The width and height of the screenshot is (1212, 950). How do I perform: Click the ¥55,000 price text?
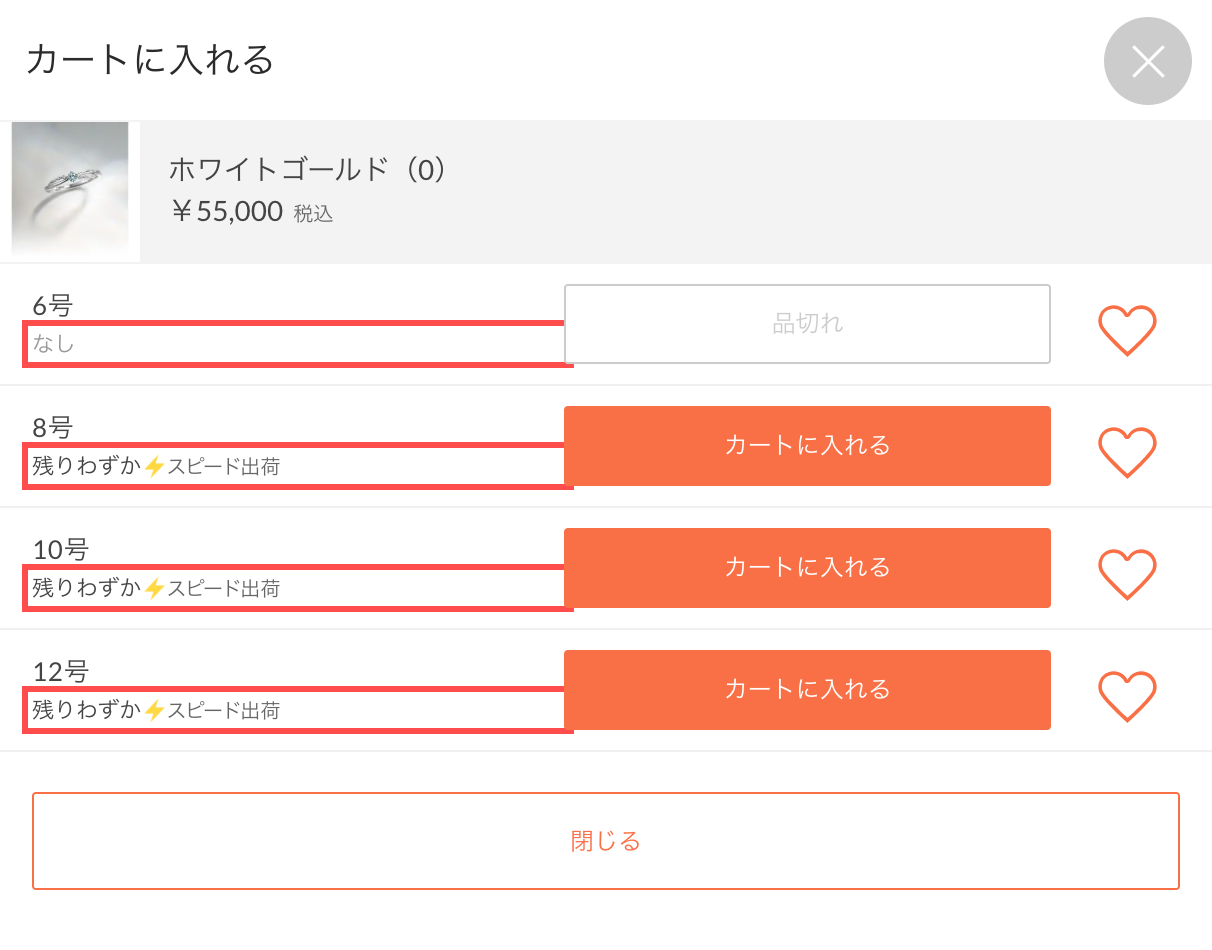coord(225,212)
